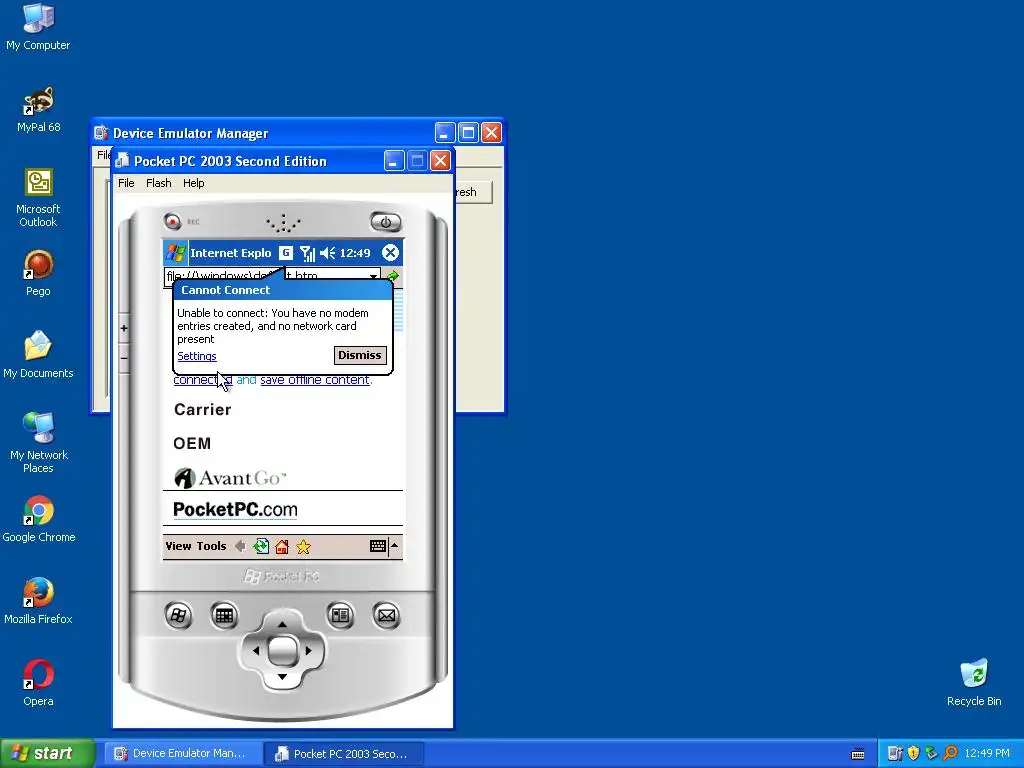Open the save offline content link

[x=315, y=379]
